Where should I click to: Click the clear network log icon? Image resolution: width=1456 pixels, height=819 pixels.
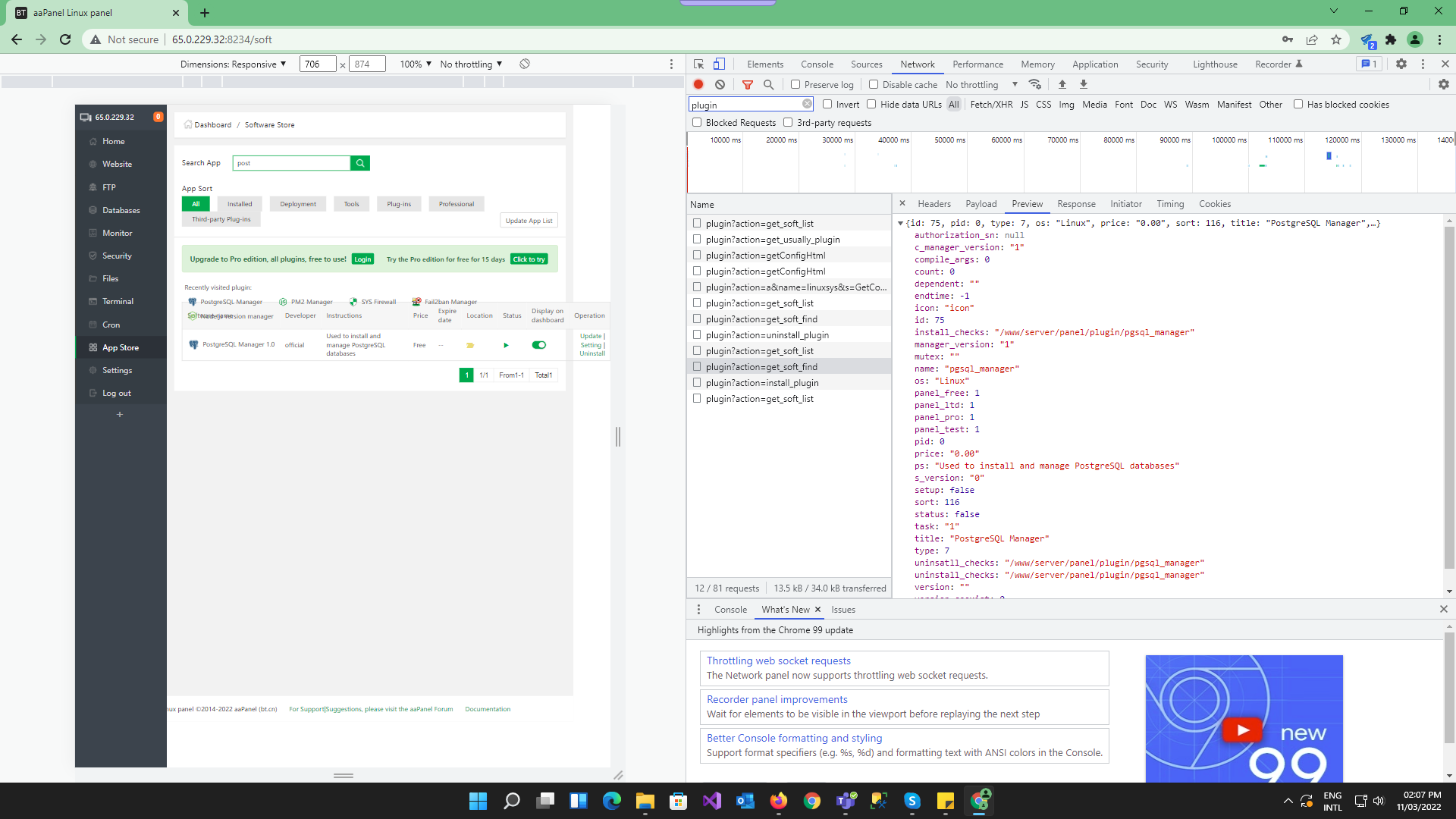pos(720,84)
